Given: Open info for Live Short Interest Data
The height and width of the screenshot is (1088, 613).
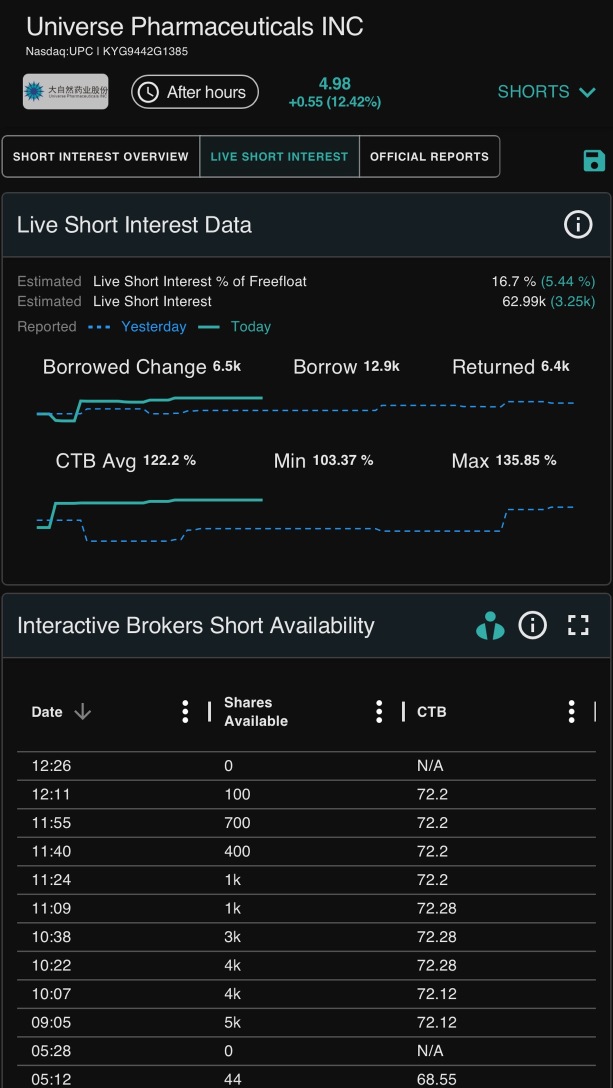Looking at the screenshot, I should pyautogui.click(x=578, y=224).
